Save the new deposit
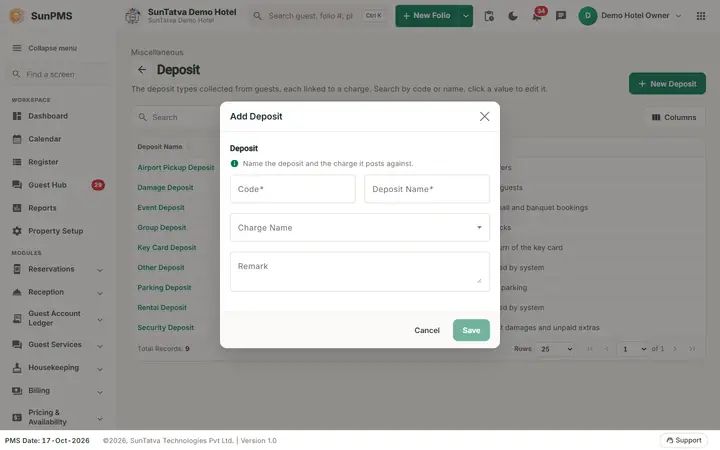720x450 pixels. 471,330
